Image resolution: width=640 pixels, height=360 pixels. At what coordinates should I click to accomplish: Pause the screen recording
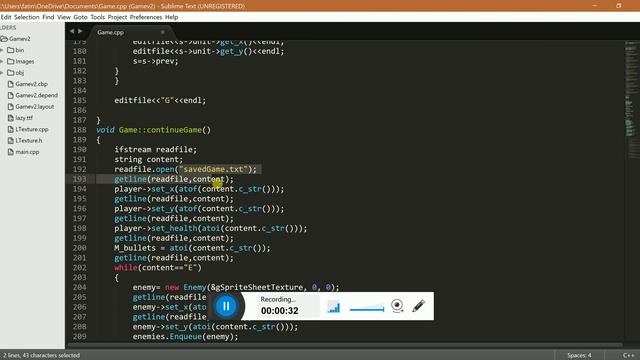pyautogui.click(x=226, y=306)
